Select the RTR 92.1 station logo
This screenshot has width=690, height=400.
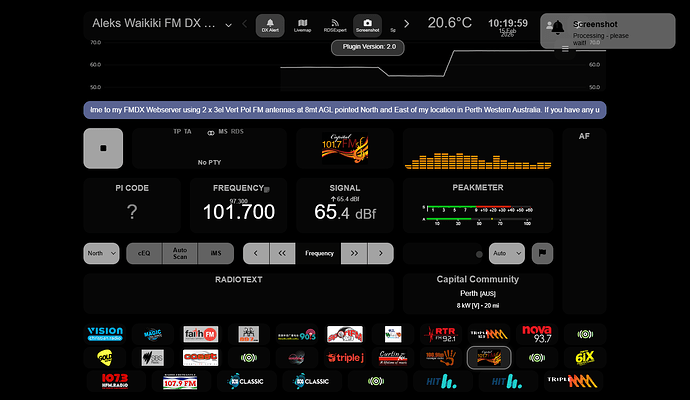[x=440, y=334]
